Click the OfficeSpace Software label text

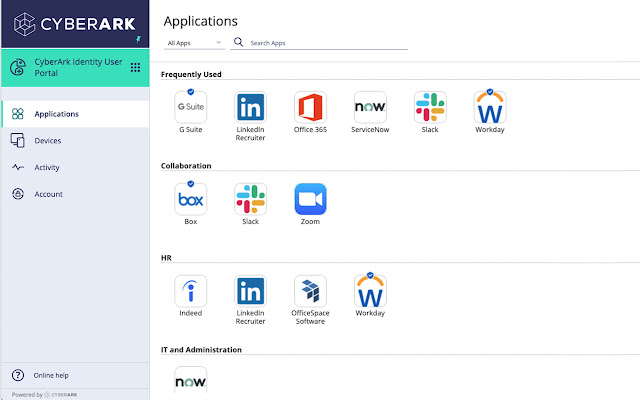coord(310,317)
